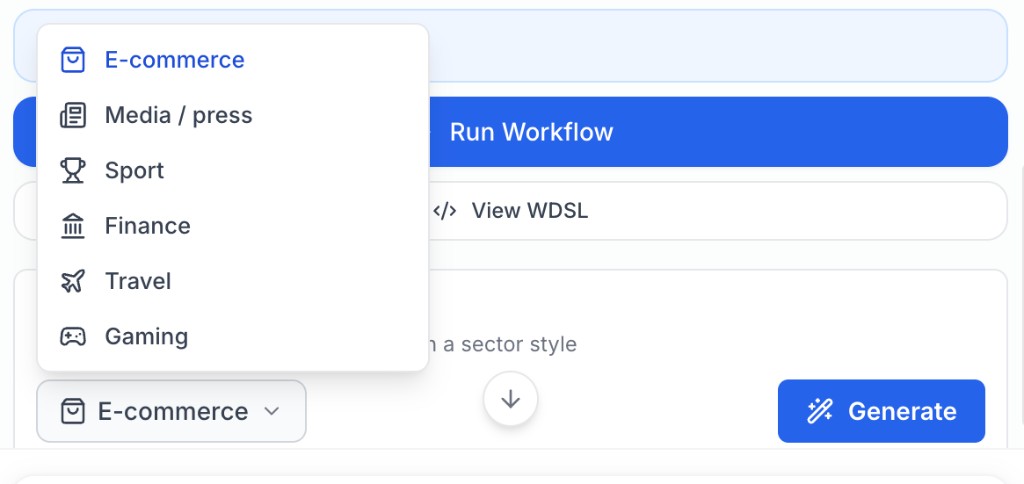The height and width of the screenshot is (484, 1024).
Task: Click the shopping bag icon beside E-commerce in the menu
Action: (72, 60)
